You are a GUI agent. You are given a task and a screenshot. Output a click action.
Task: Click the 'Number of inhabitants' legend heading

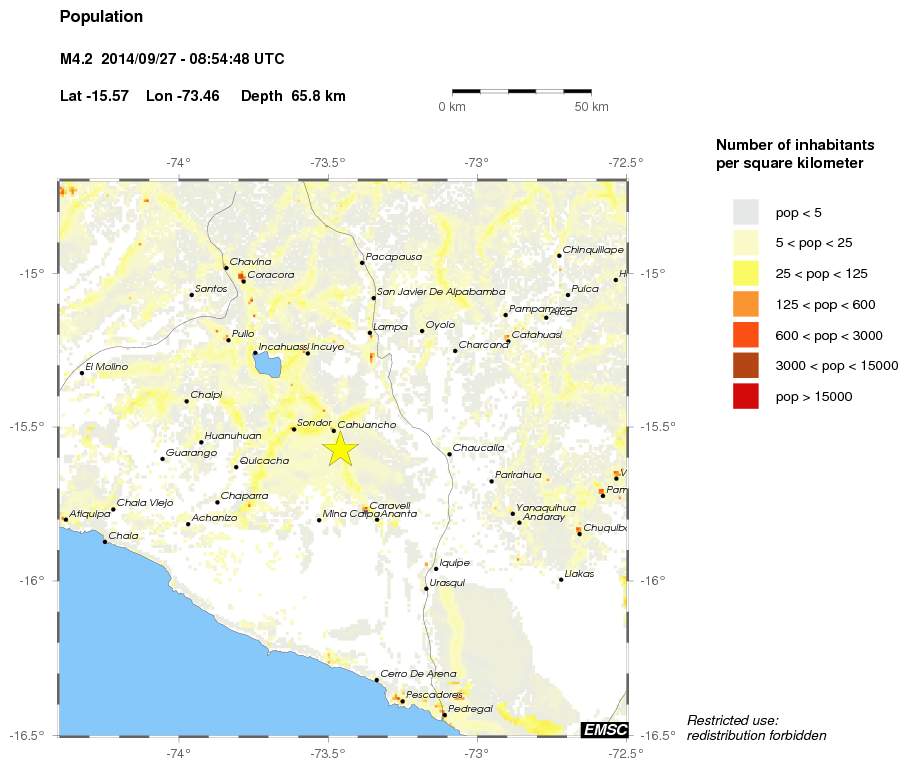796,153
